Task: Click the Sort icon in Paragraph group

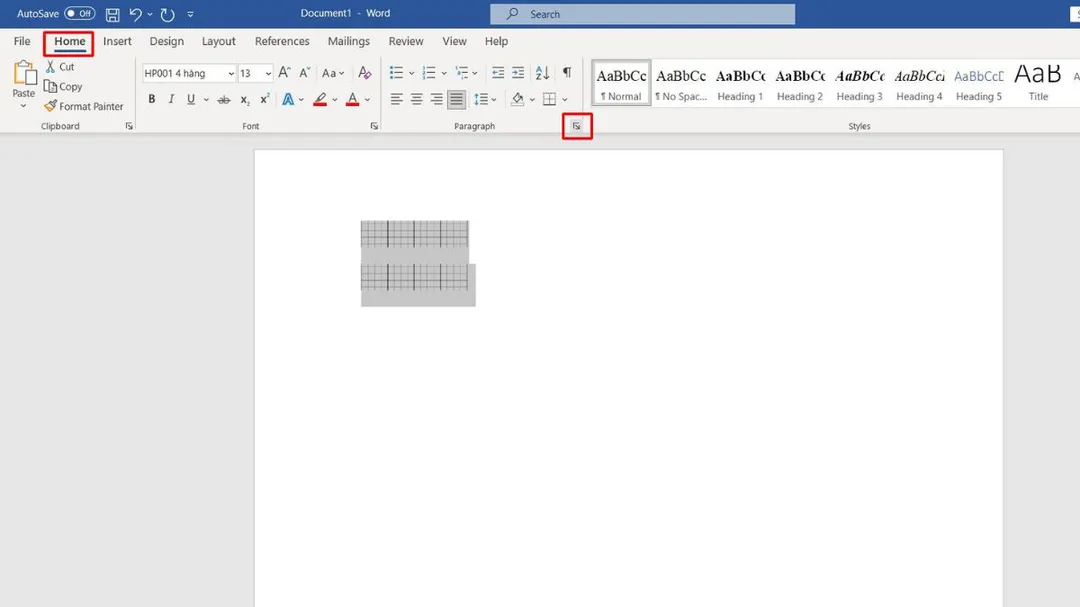Action: click(x=542, y=72)
